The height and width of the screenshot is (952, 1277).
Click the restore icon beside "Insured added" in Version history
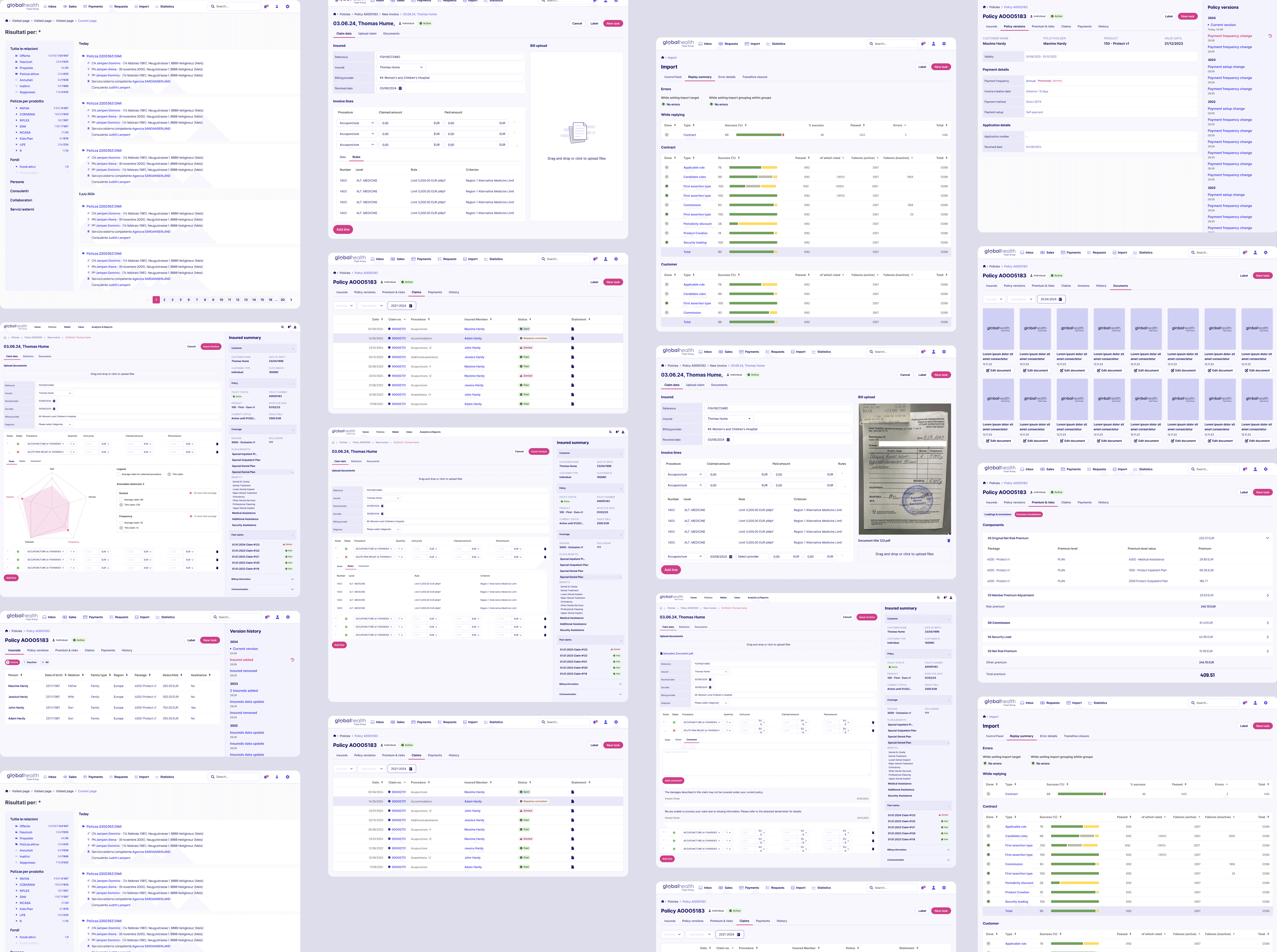(292, 660)
